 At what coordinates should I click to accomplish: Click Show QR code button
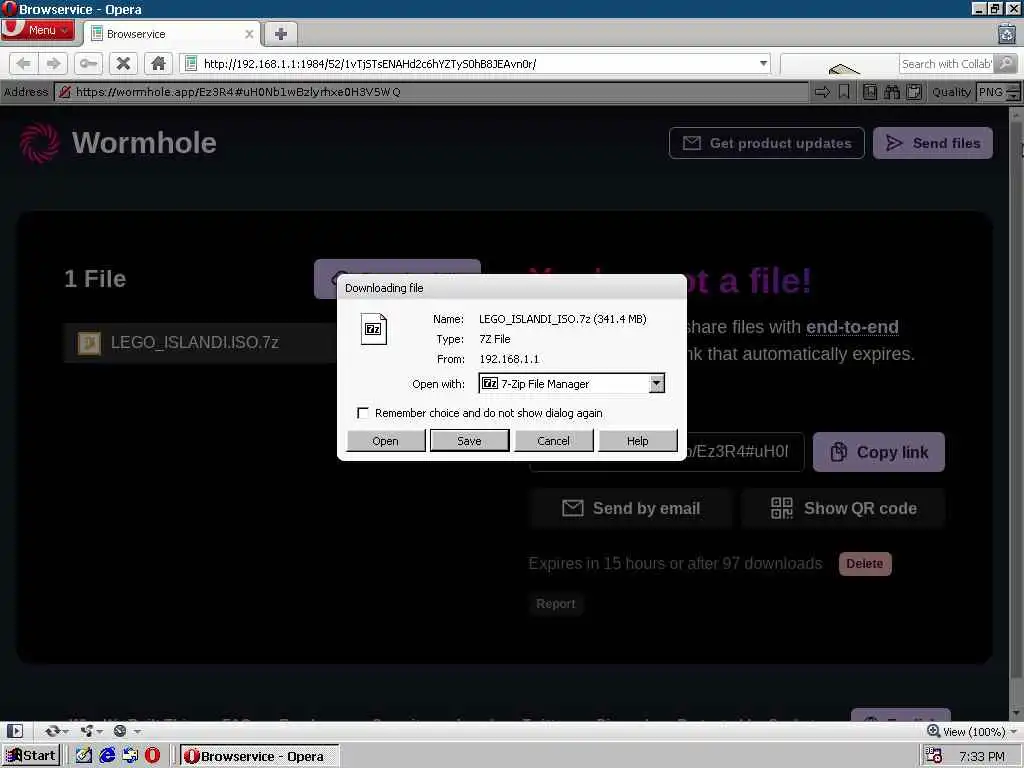pos(843,508)
